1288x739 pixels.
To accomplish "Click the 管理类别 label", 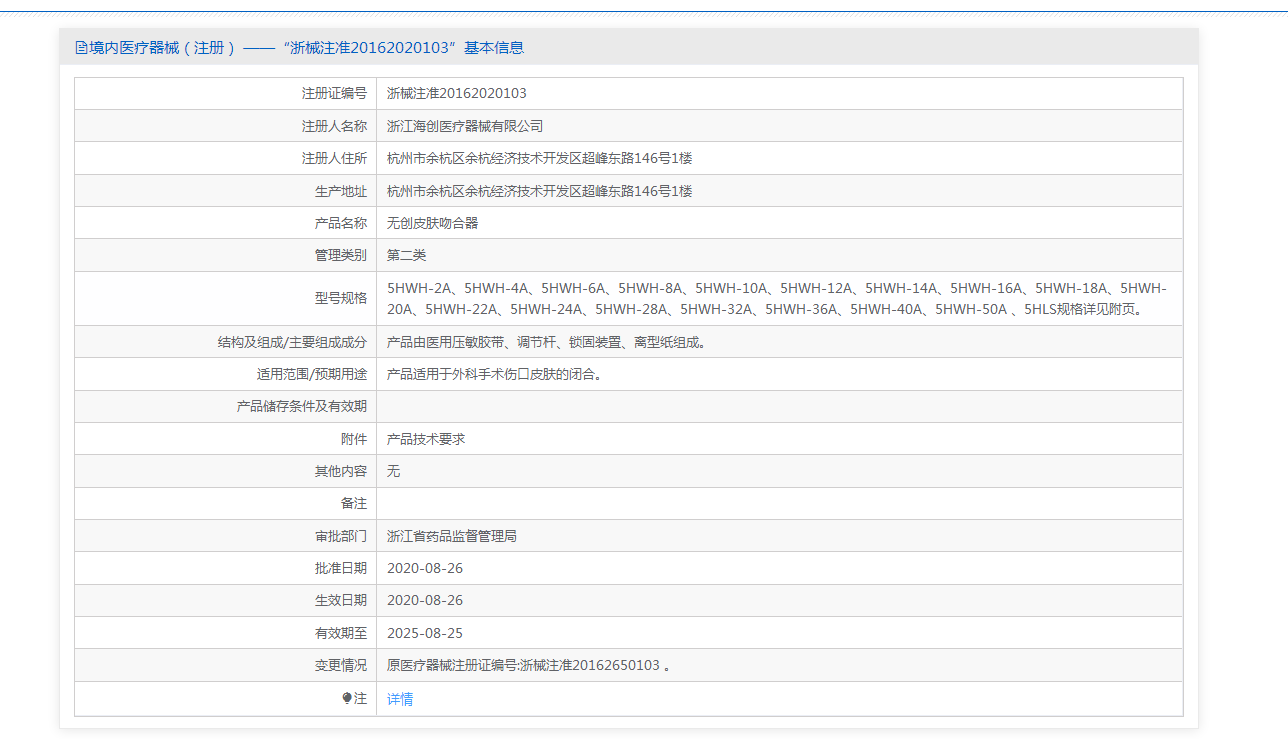I will pyautogui.click(x=341, y=255).
